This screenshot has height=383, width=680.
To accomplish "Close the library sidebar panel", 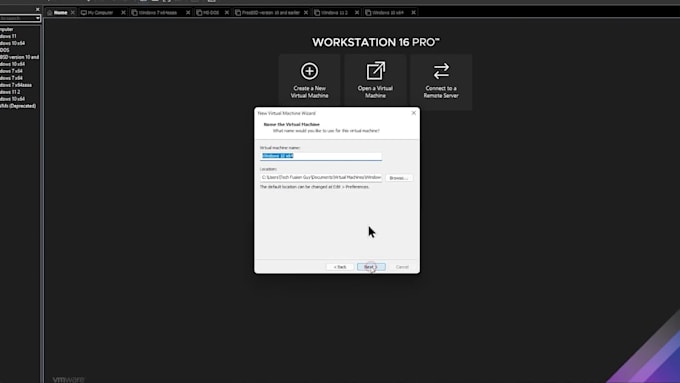I will [x=37, y=9].
